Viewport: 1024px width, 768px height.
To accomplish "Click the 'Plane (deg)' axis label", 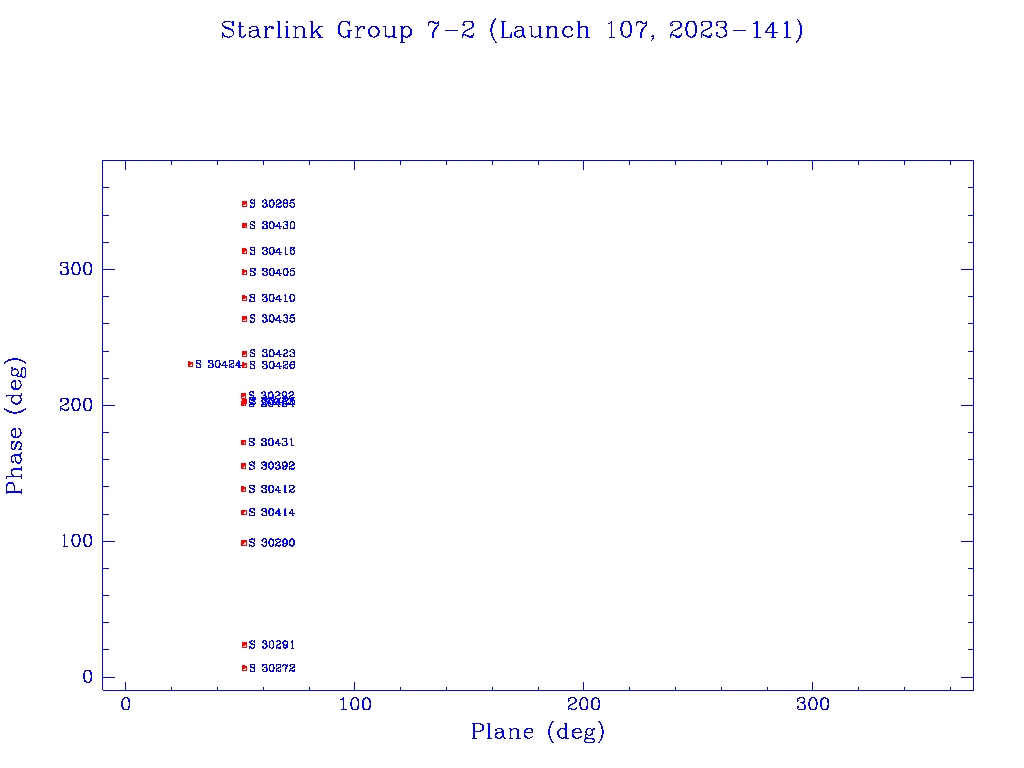I will [538, 731].
